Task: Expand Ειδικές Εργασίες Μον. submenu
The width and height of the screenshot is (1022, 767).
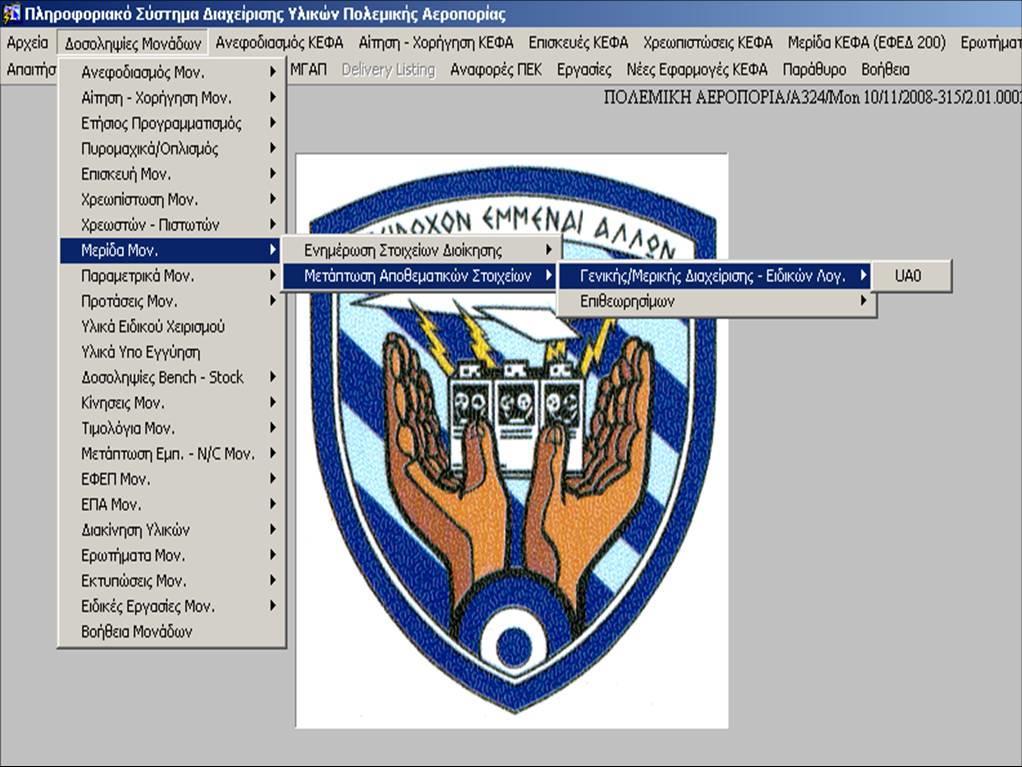Action: tap(171, 606)
